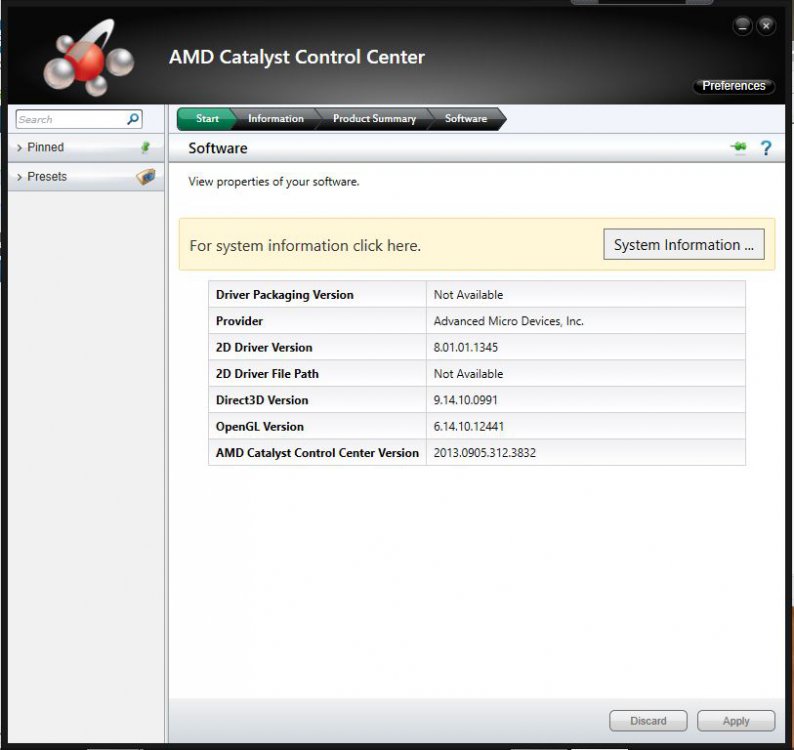Click the search magnifier icon

[x=133, y=119]
